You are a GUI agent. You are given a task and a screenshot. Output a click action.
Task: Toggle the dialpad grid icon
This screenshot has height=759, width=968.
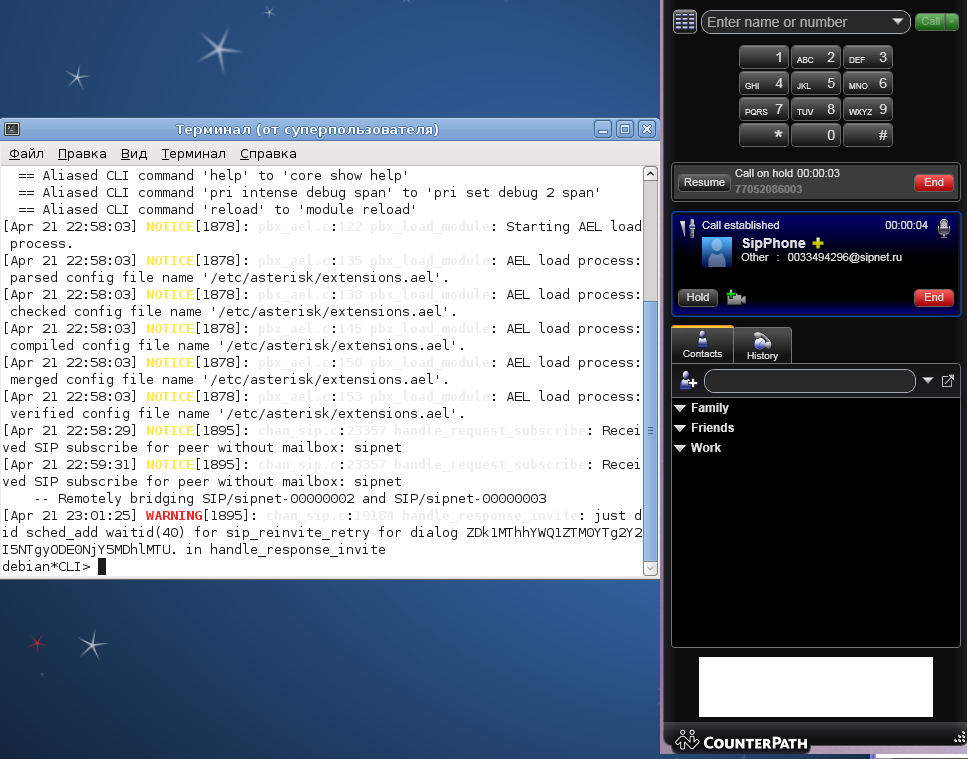(x=684, y=22)
